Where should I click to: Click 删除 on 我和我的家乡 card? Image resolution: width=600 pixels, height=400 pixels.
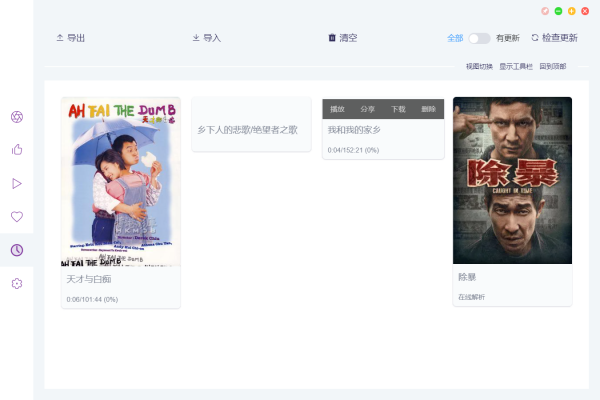tap(429, 109)
